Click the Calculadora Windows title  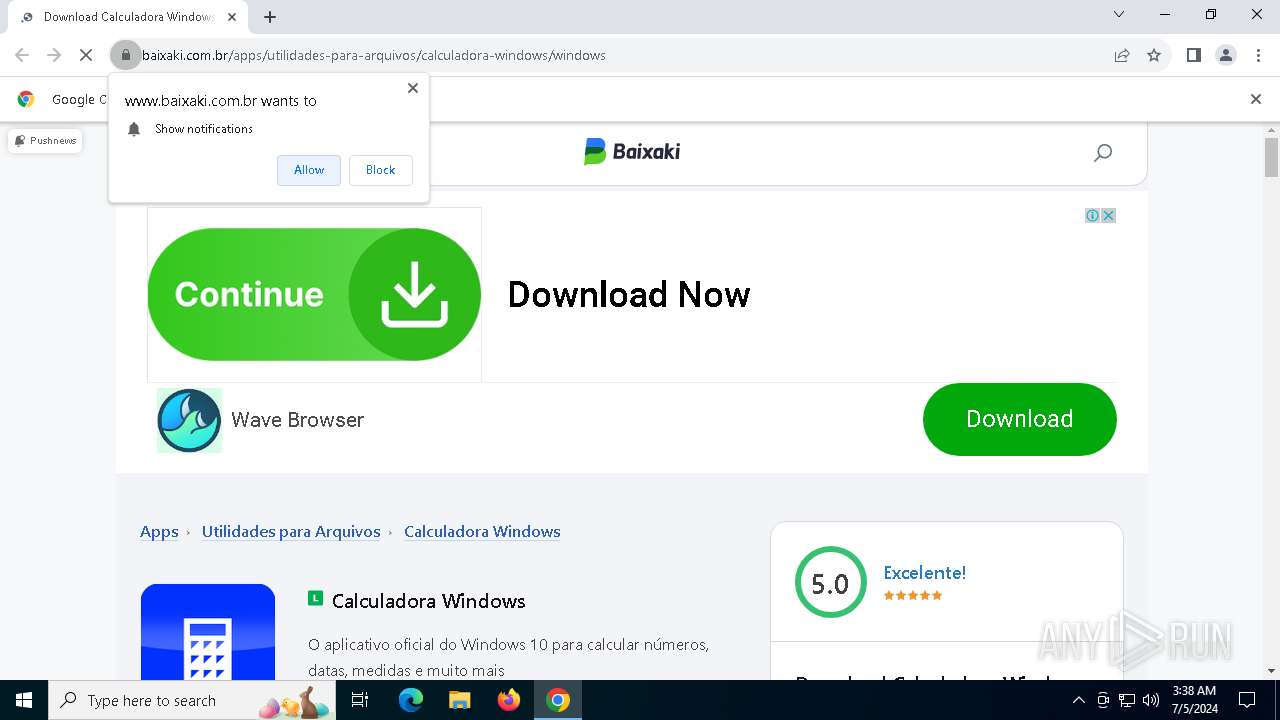click(428, 601)
